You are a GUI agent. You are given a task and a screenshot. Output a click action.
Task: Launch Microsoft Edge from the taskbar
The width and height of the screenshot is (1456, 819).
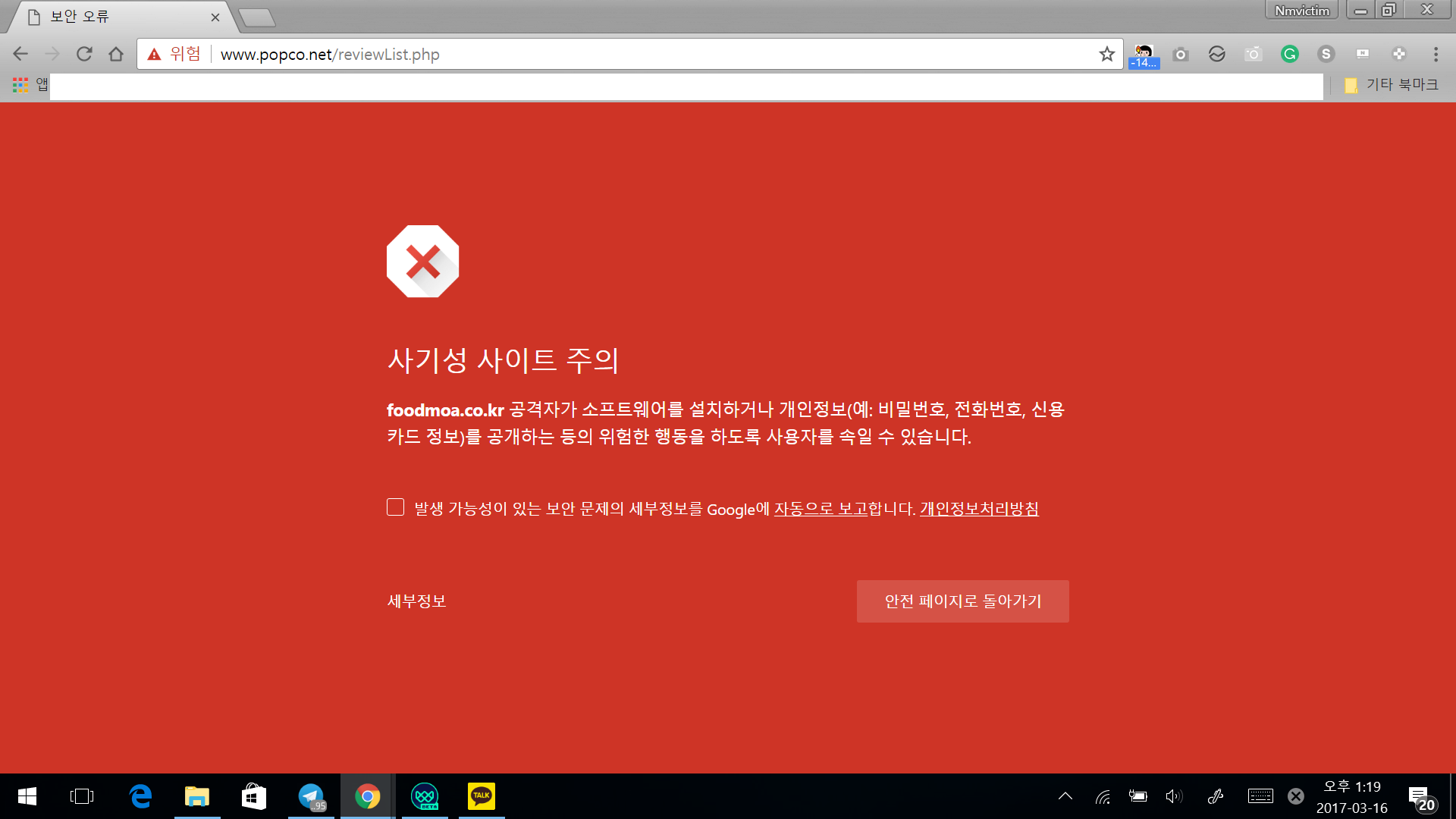(140, 796)
